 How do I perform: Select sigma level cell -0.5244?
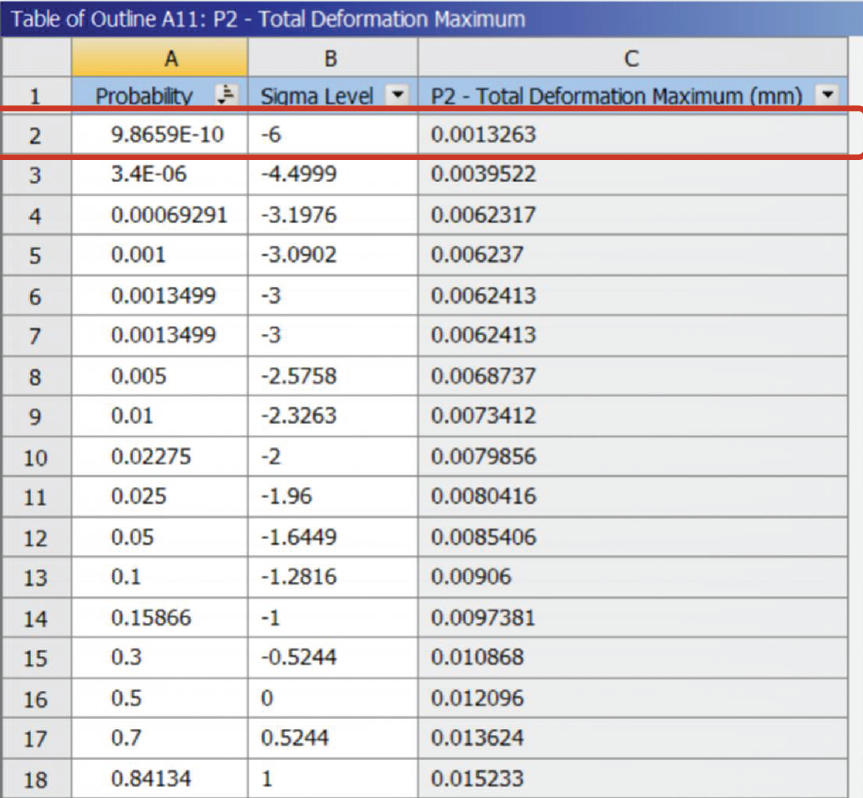(x=333, y=657)
